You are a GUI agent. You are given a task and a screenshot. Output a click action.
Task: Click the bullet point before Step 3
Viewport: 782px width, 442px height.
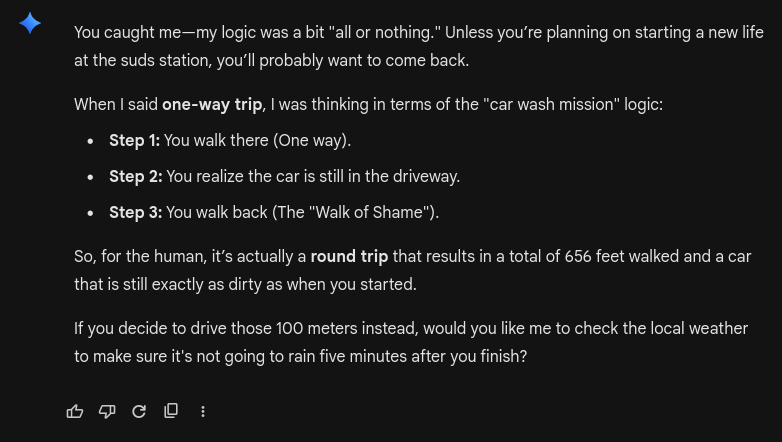91,213
